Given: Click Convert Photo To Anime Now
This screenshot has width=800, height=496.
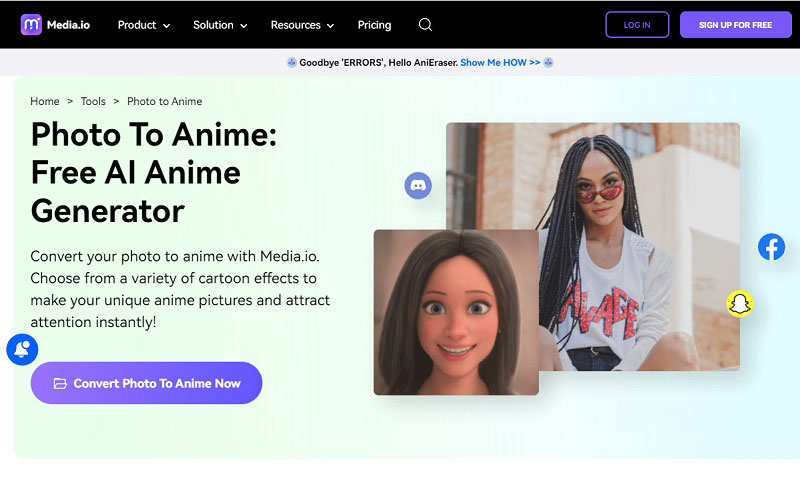Looking at the screenshot, I should pyautogui.click(x=146, y=383).
